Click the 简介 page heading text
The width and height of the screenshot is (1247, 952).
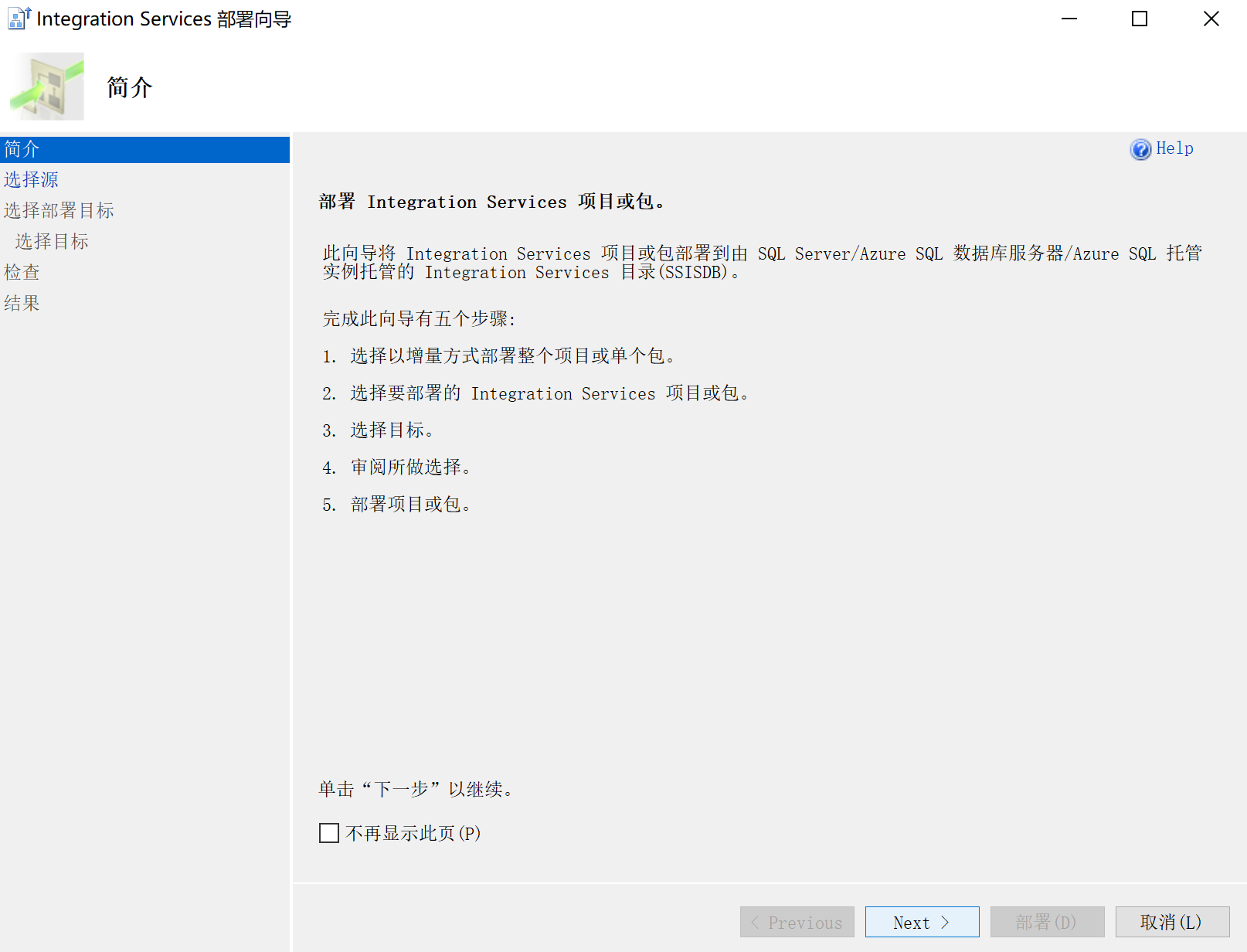pos(129,87)
